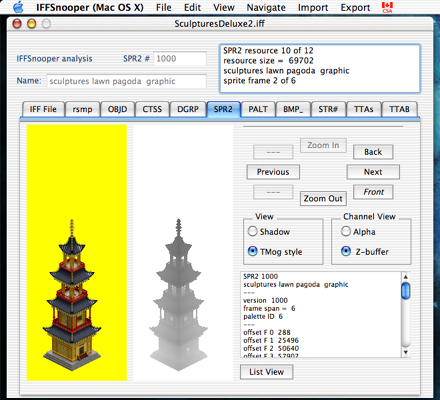Viewport: 440px width, 400px height.
Task: Click the 'resource size = 69702' text
Action: tap(268, 61)
